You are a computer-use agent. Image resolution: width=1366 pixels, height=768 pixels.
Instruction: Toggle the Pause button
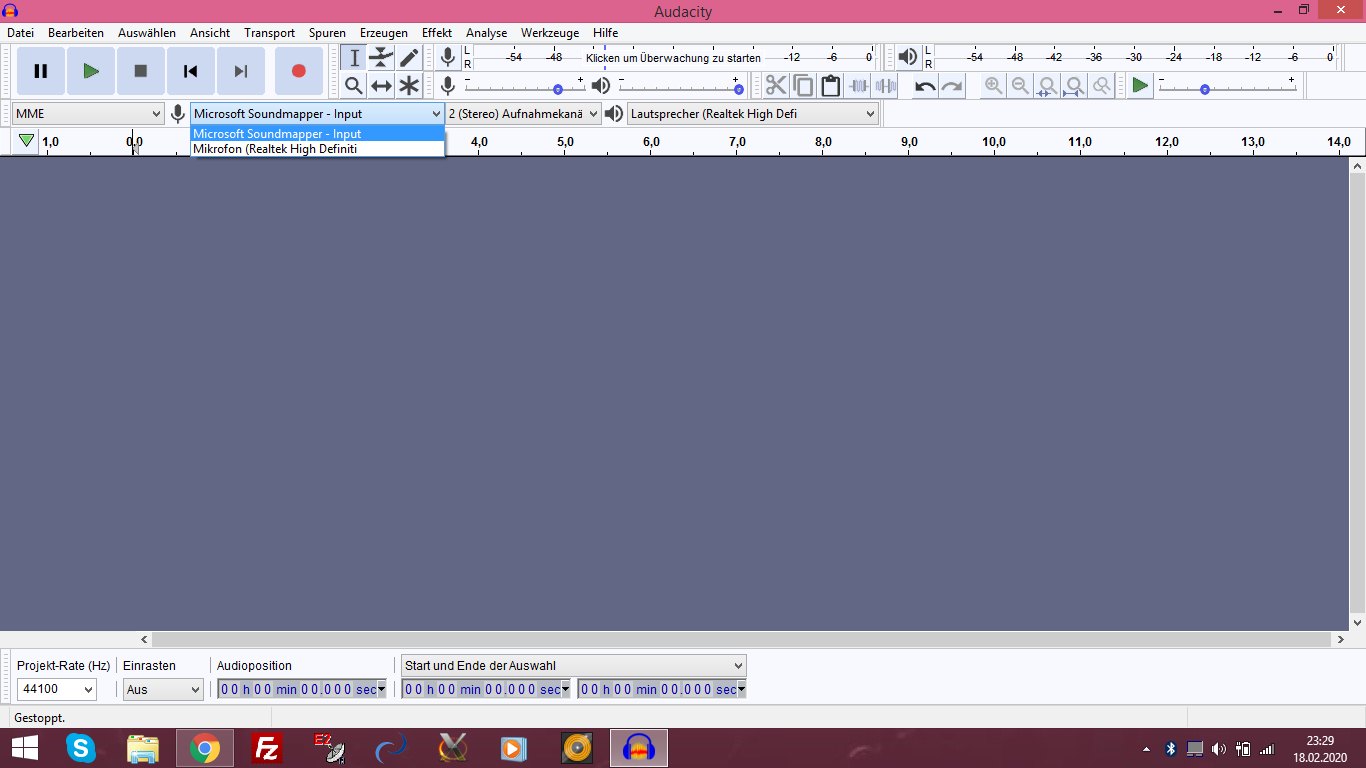[41, 71]
